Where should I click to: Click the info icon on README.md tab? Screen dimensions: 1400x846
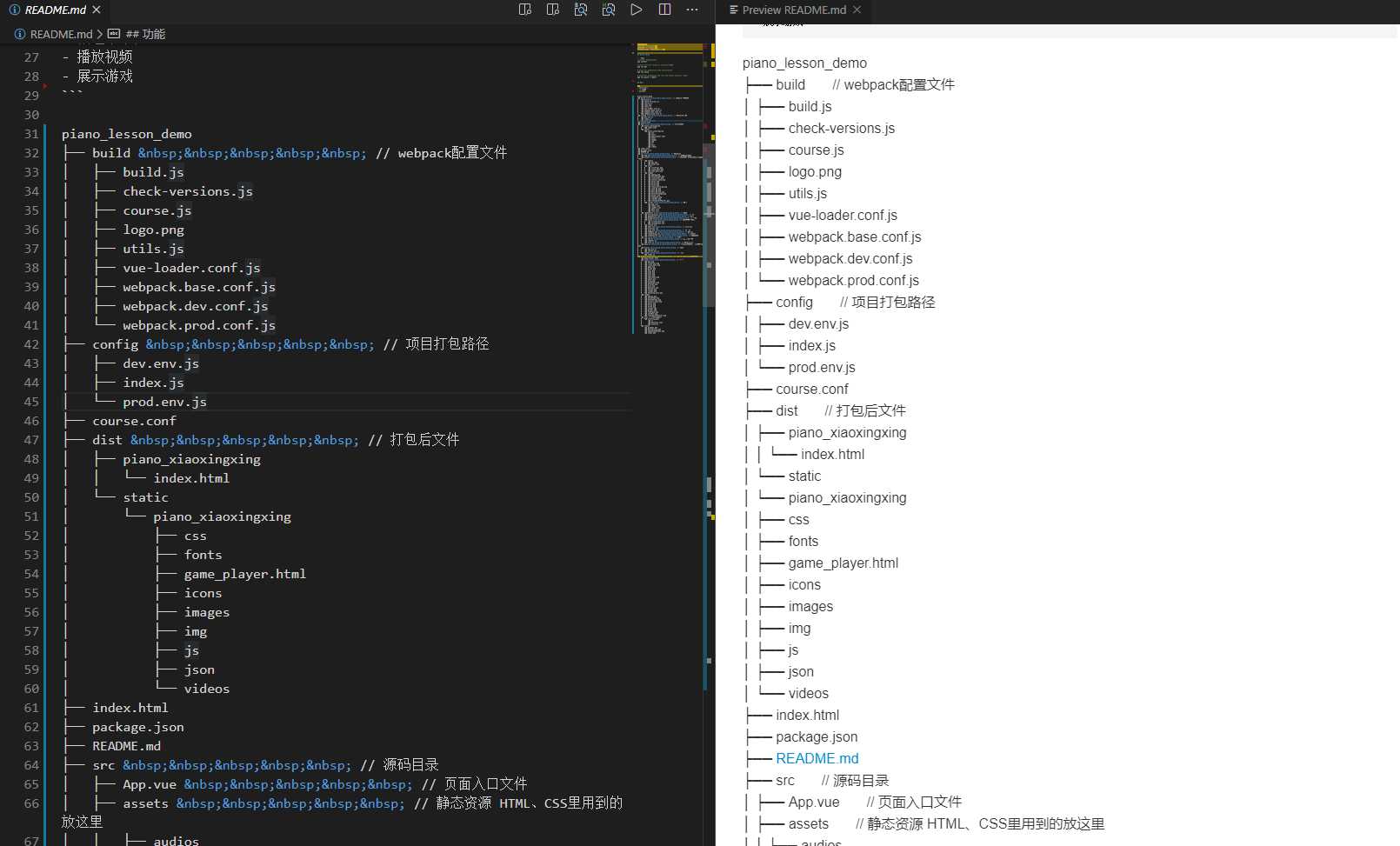click(x=15, y=10)
